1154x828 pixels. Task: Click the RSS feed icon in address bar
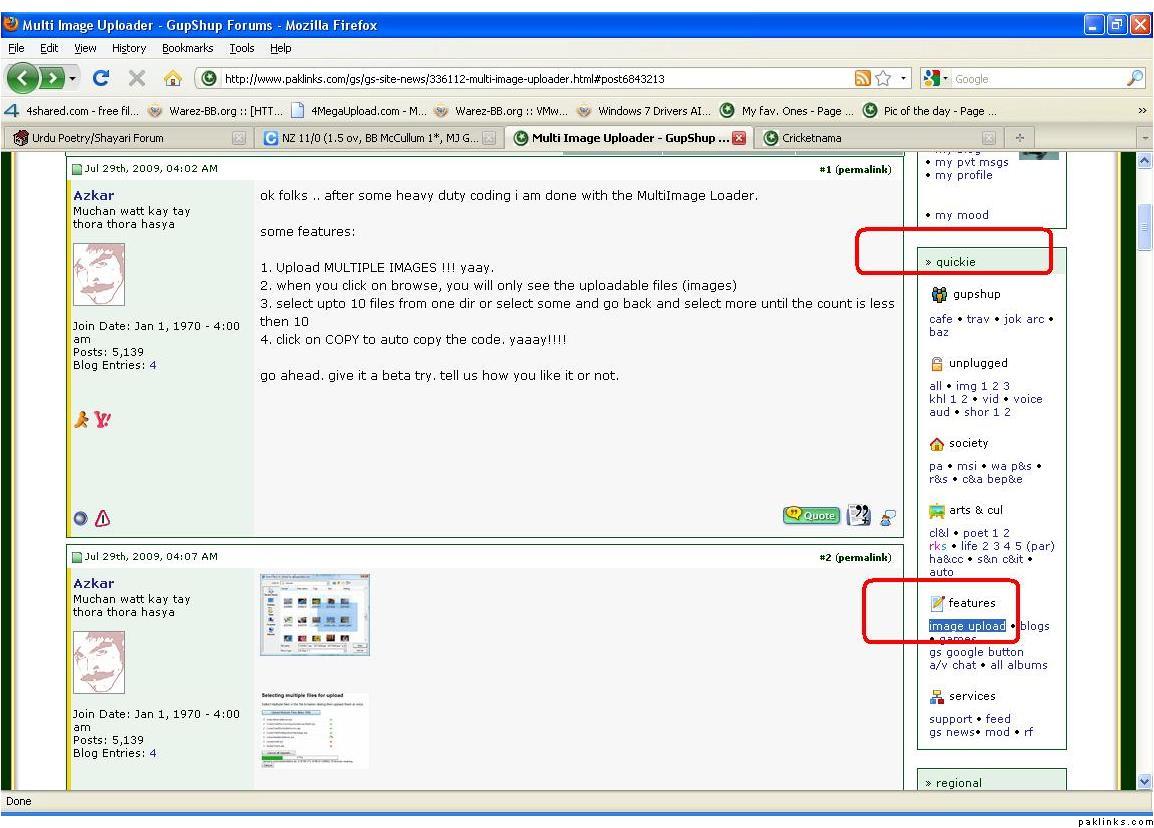pyautogui.click(x=862, y=79)
